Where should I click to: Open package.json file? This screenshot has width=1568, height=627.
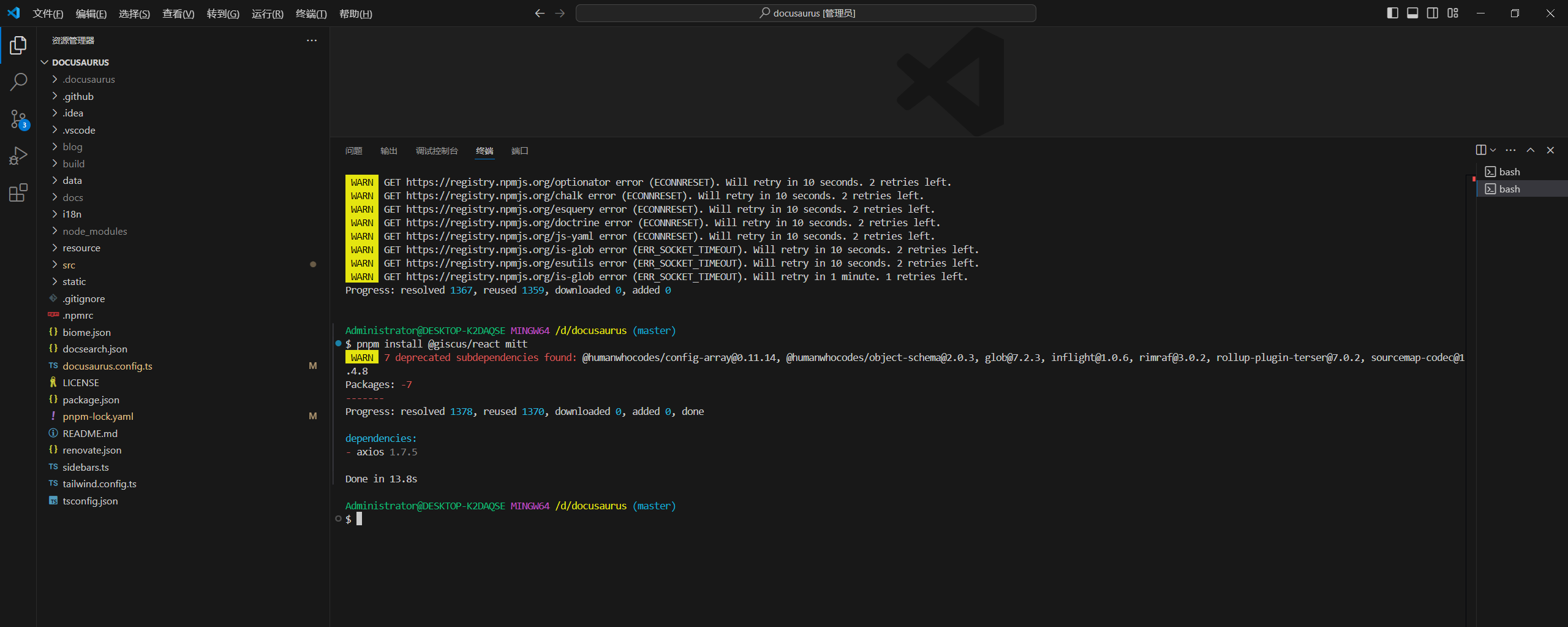183,400
